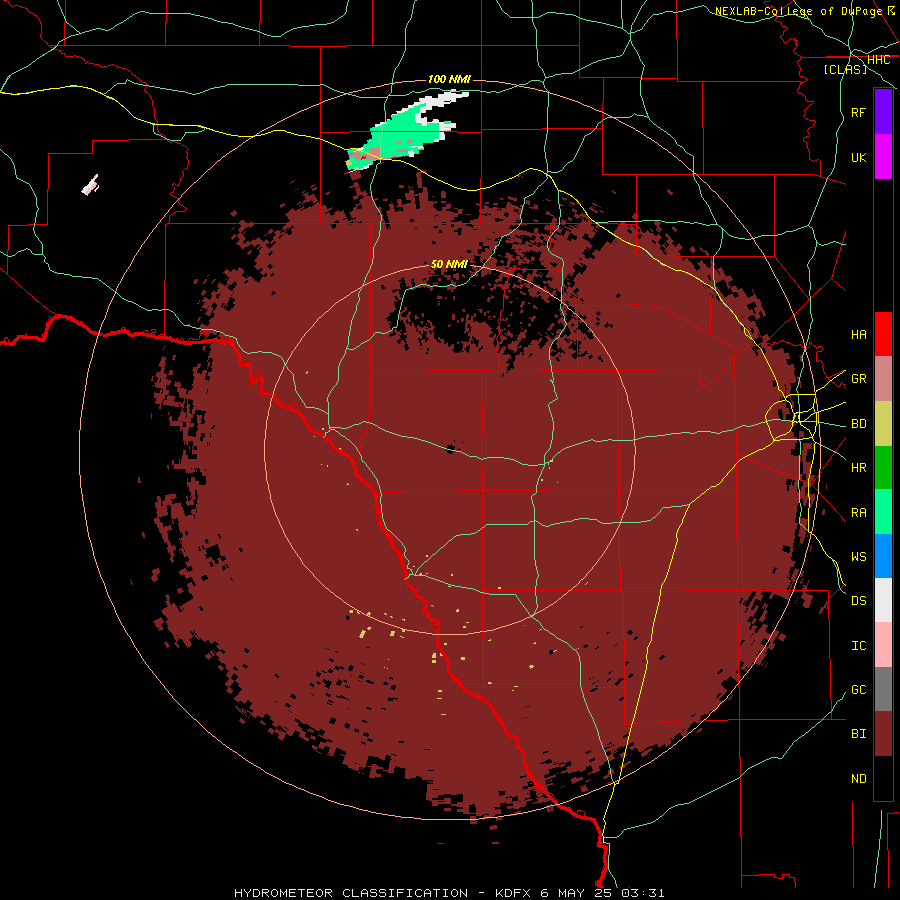The width and height of the screenshot is (900, 900).
Task: Click the small pink echo in the far northwest
Action: point(90,185)
